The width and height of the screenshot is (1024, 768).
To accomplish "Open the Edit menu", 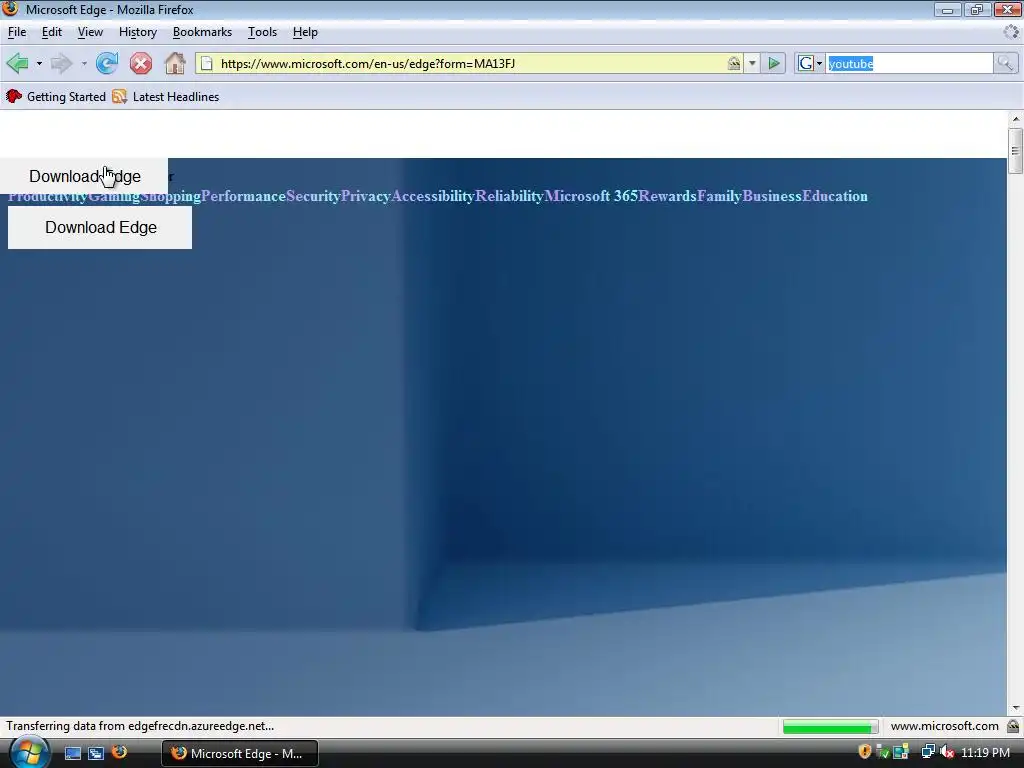I will click(52, 32).
